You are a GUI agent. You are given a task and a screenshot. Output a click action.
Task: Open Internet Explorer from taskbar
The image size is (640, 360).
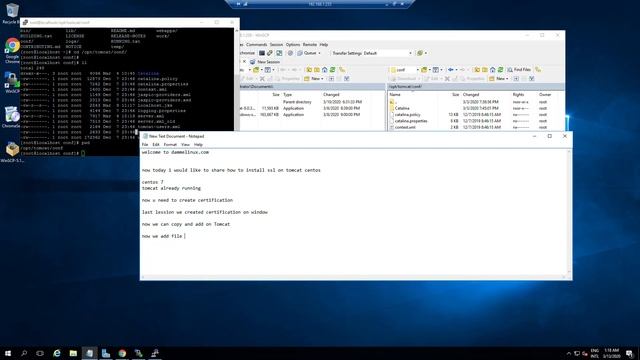57,353
